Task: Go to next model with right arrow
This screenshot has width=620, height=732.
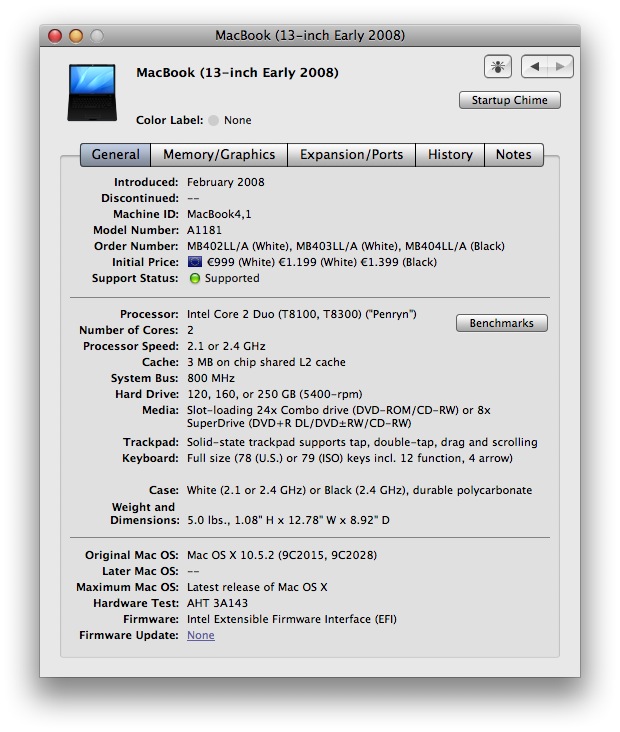Action: pyautogui.click(x=560, y=67)
